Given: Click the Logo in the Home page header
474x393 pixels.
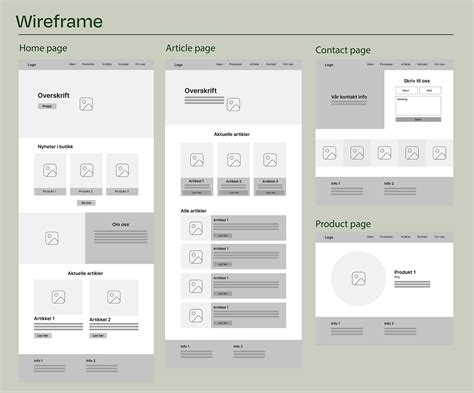Looking at the screenshot, I should point(32,65).
